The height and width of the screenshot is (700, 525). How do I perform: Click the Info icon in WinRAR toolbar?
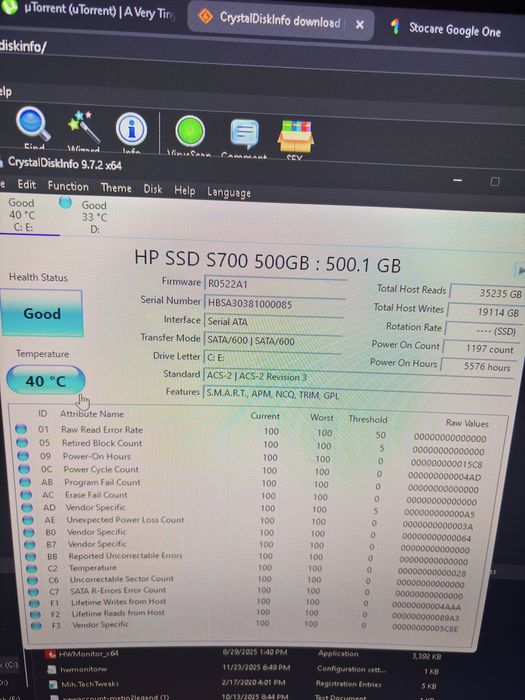tap(131, 129)
